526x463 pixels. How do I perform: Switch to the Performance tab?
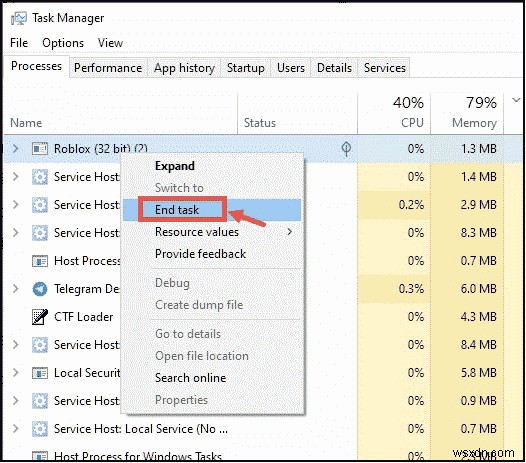click(108, 68)
